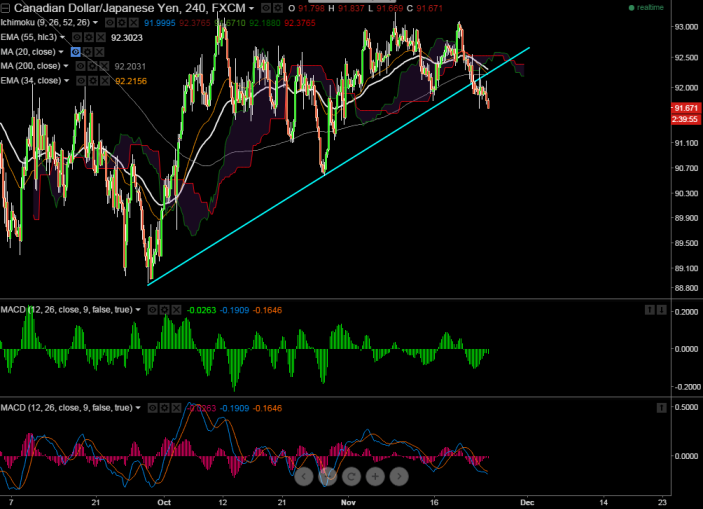This screenshot has width=703, height=509.
Task: Click the current price label 91.671
Action: point(685,108)
